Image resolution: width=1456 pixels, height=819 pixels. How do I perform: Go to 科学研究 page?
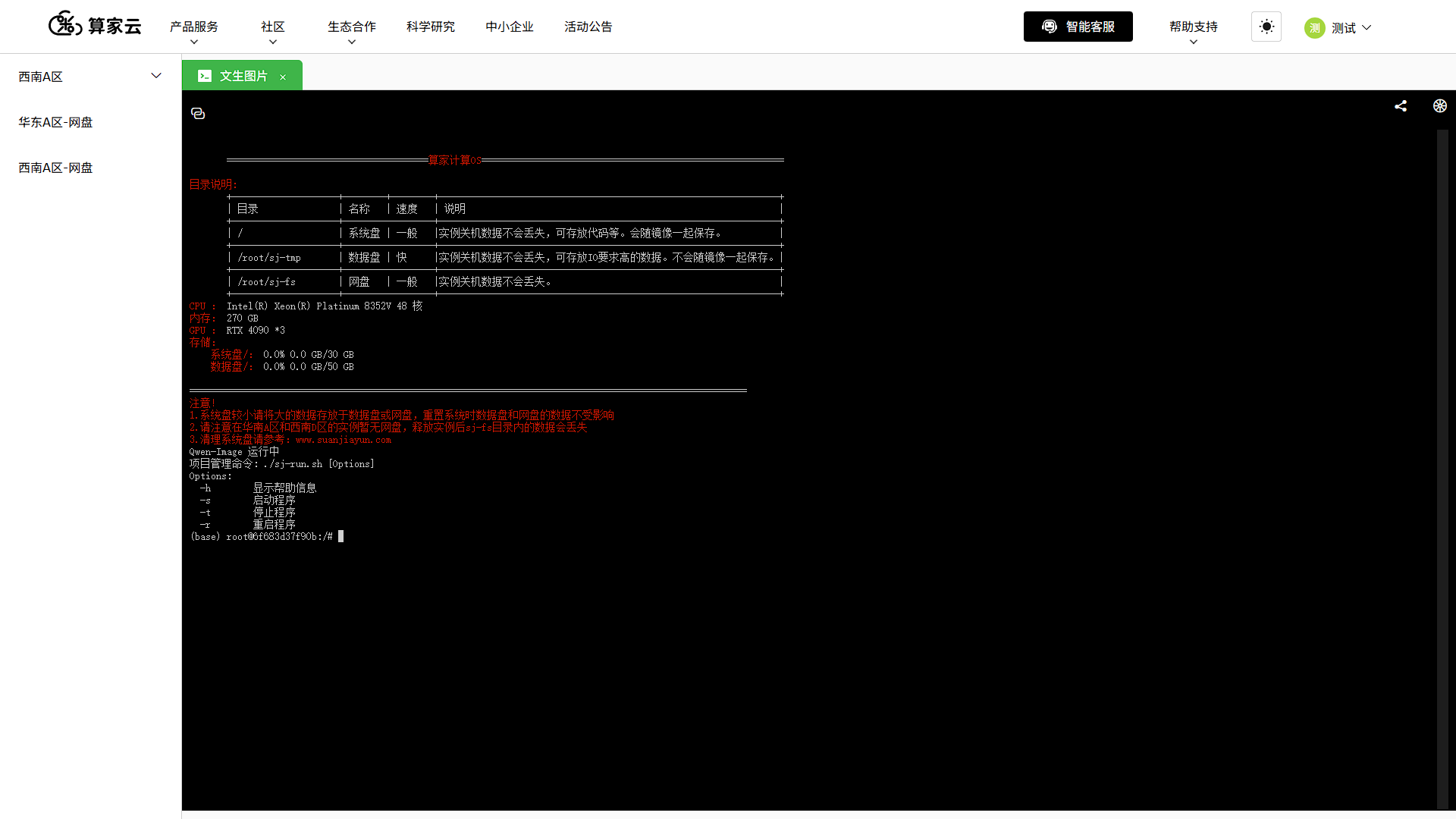(431, 27)
